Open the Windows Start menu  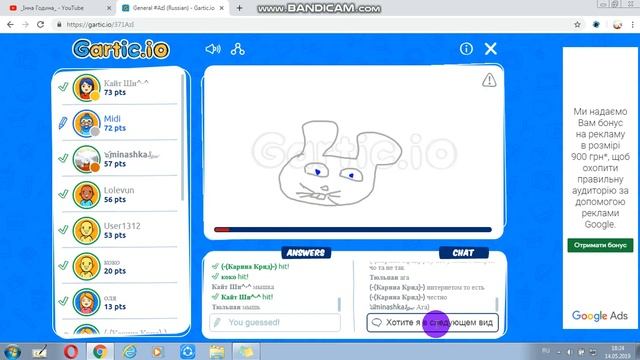click(x=12, y=351)
